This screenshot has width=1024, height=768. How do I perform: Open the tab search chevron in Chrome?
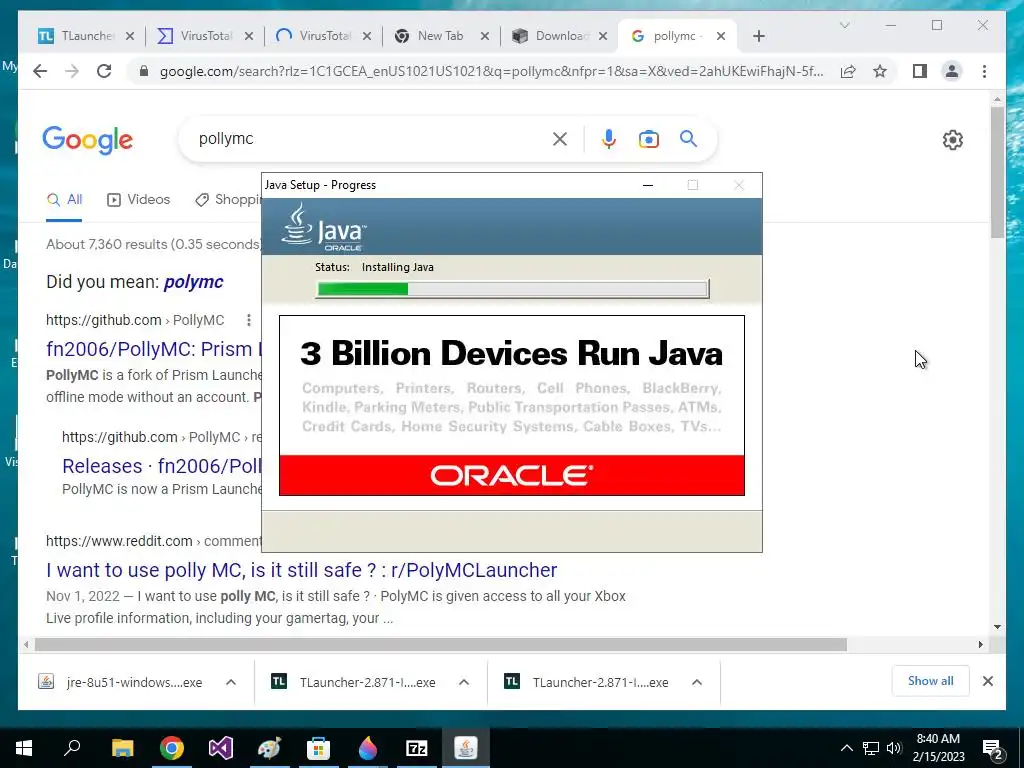tap(844, 25)
